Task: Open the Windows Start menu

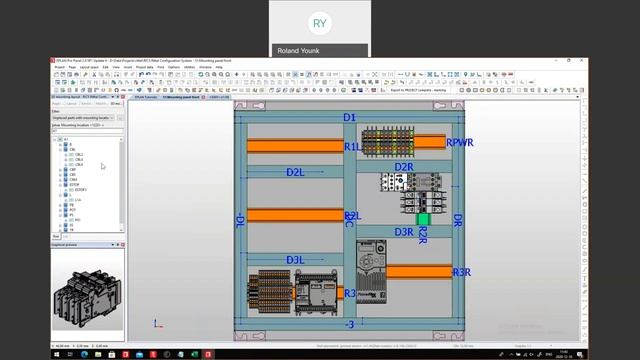Action: click(x=57, y=354)
